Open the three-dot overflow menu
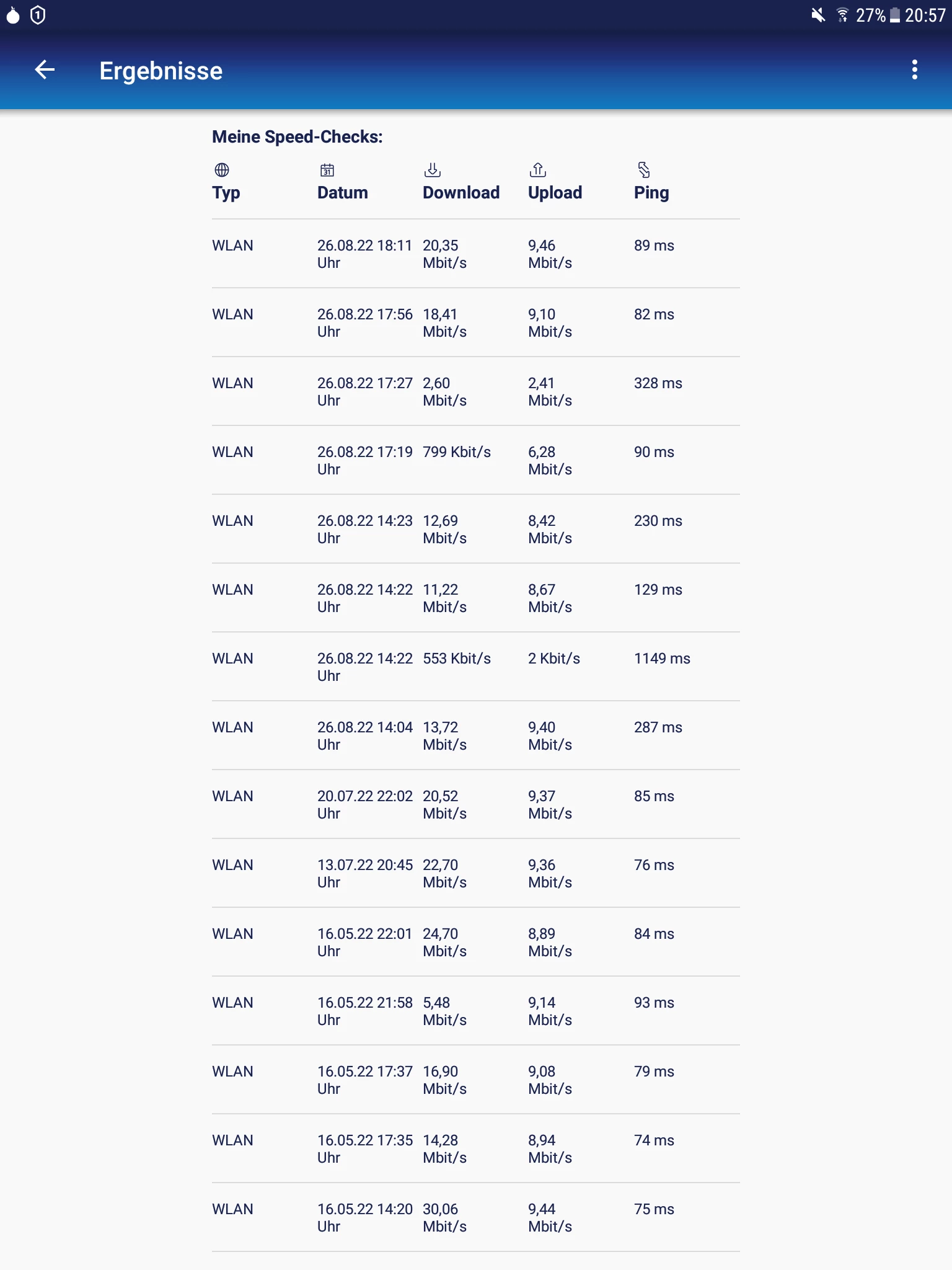The image size is (952, 1270). click(x=914, y=70)
